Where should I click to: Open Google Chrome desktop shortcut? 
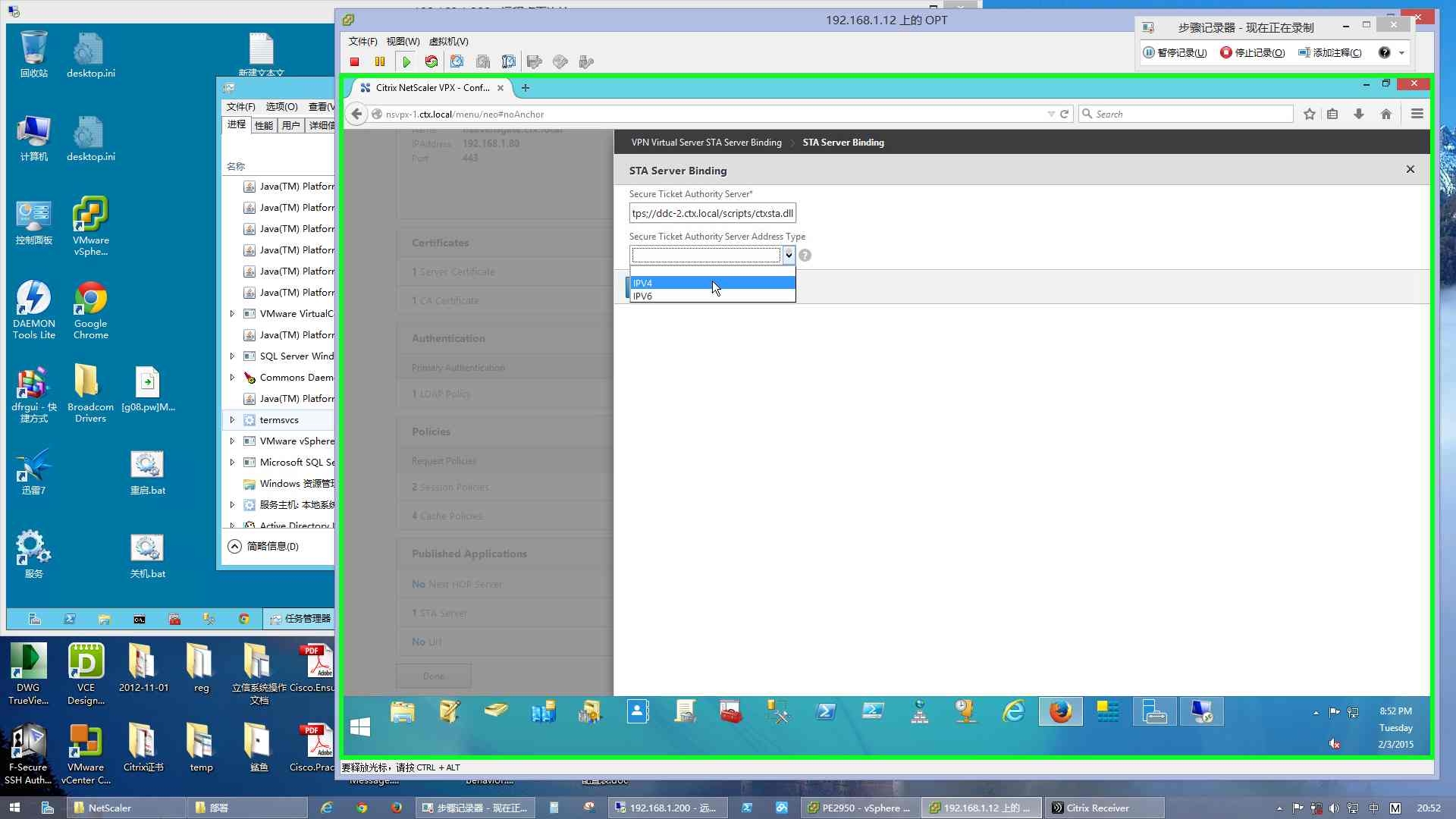[90, 310]
